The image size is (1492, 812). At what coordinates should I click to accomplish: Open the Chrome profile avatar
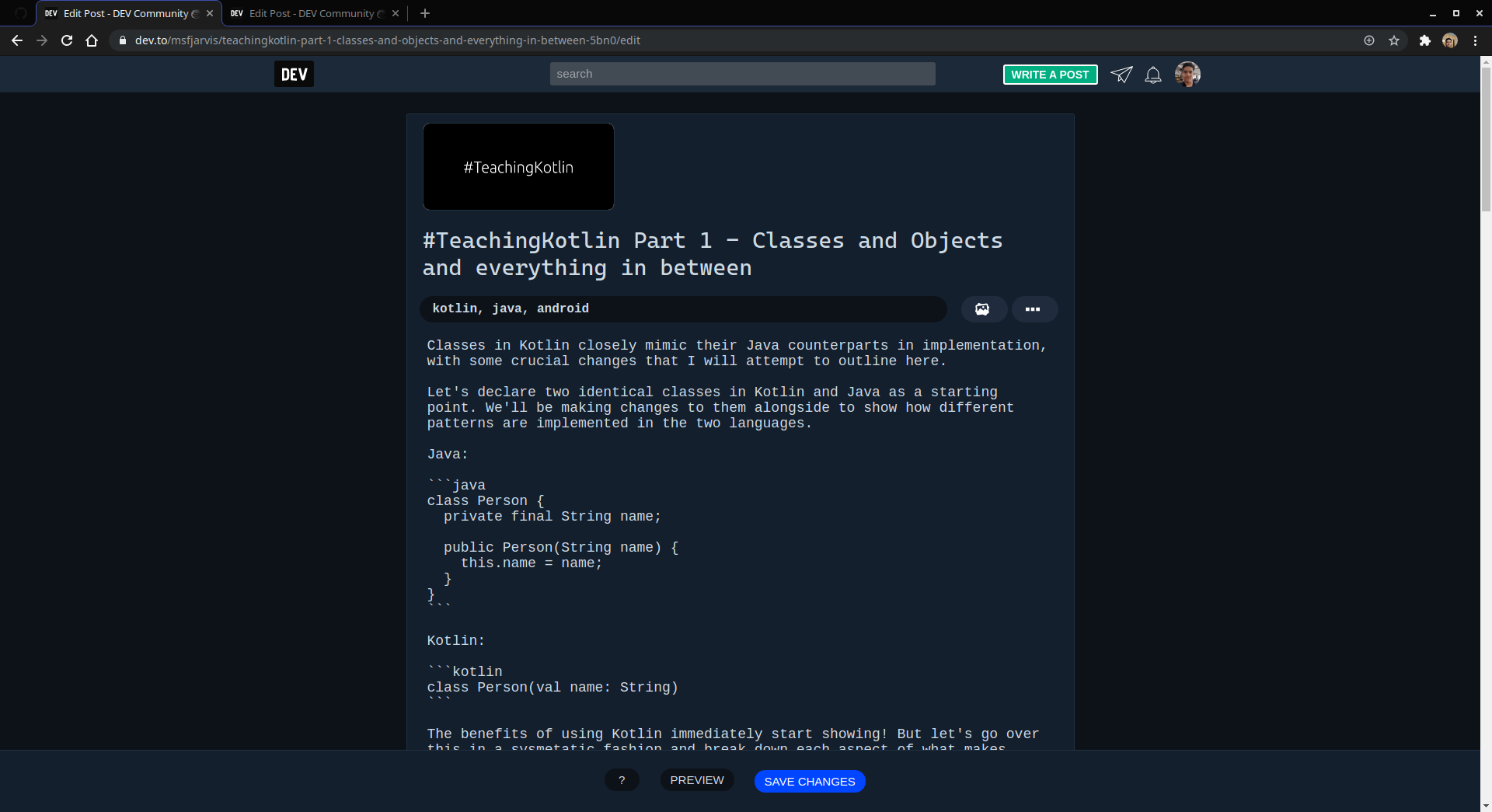point(1450,40)
